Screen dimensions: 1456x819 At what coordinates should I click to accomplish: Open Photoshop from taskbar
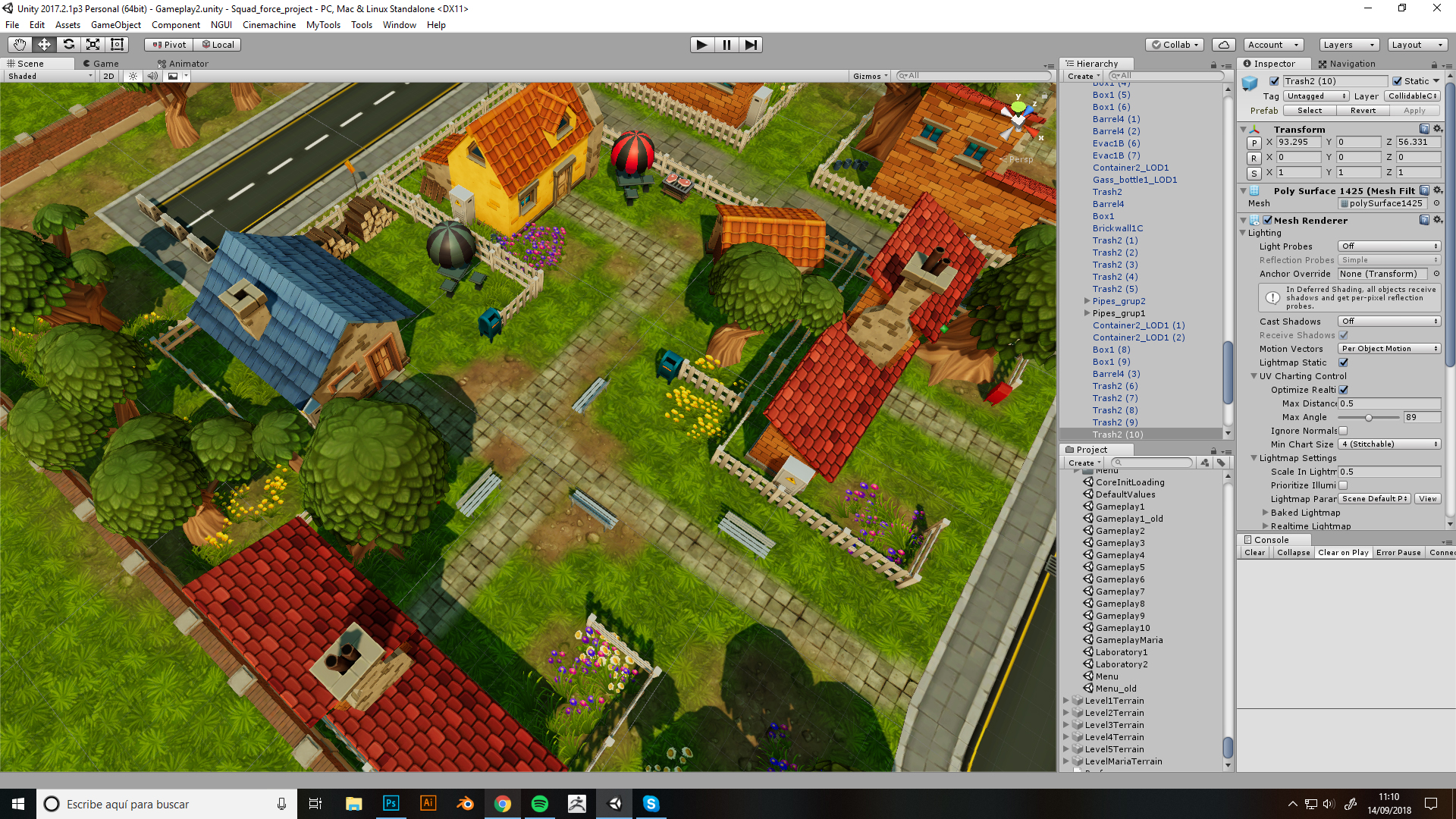point(391,804)
